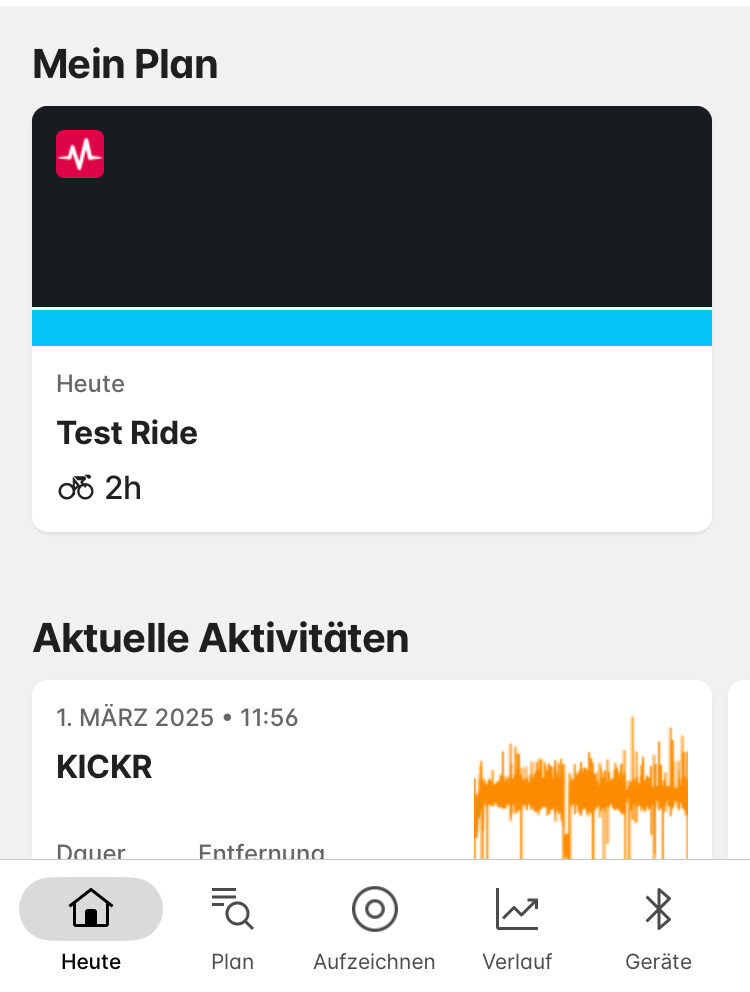Tap the 1. März 2025 activity date

135,717
